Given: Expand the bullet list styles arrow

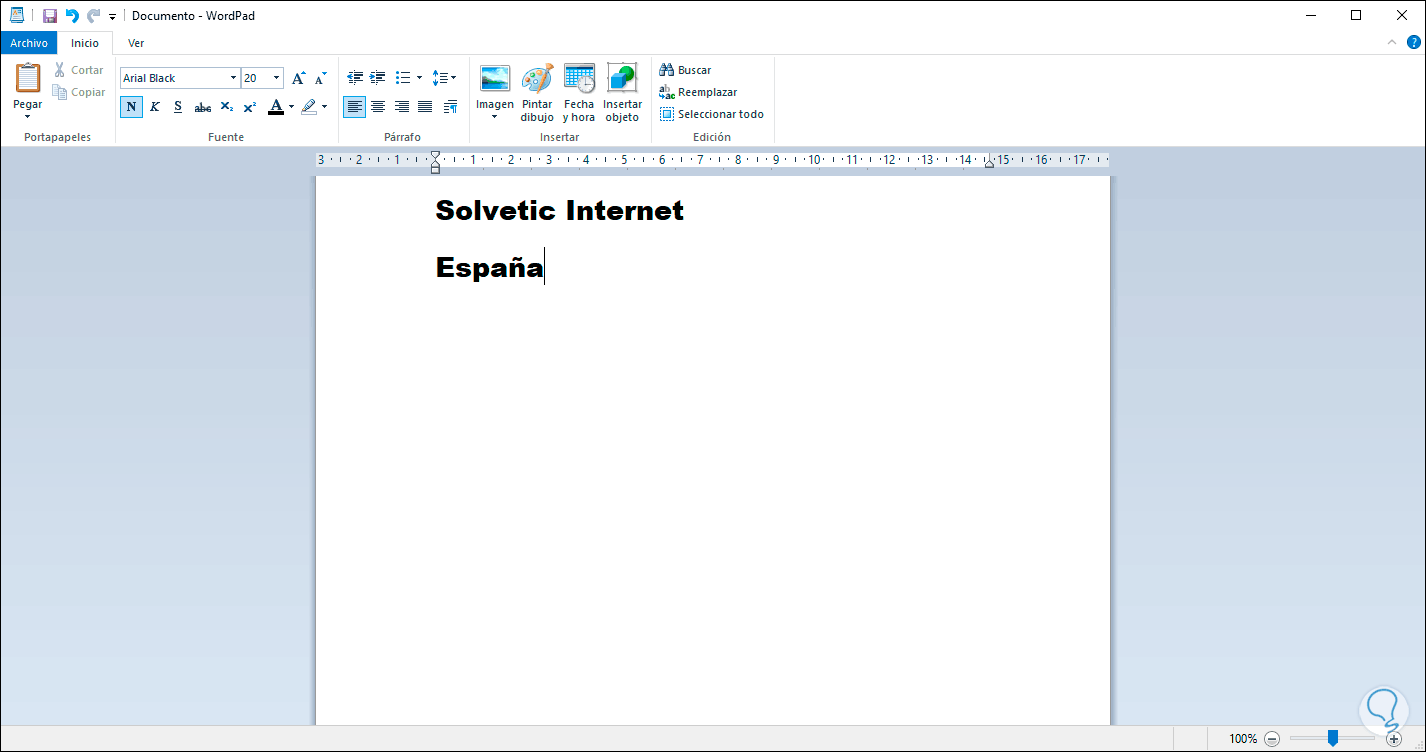Looking at the screenshot, I should [x=419, y=77].
